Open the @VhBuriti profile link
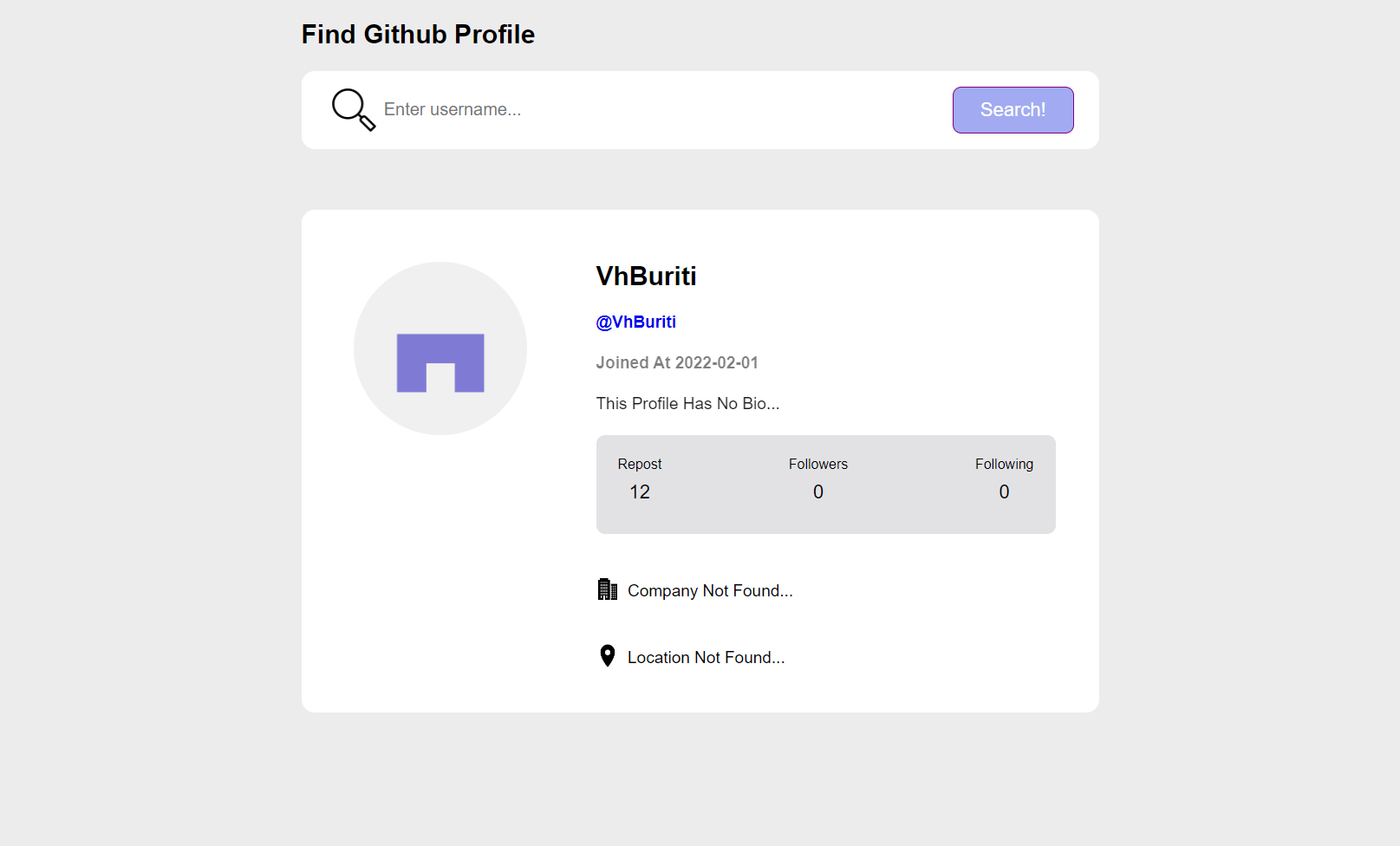This screenshot has height=846, width=1400. 635,321
